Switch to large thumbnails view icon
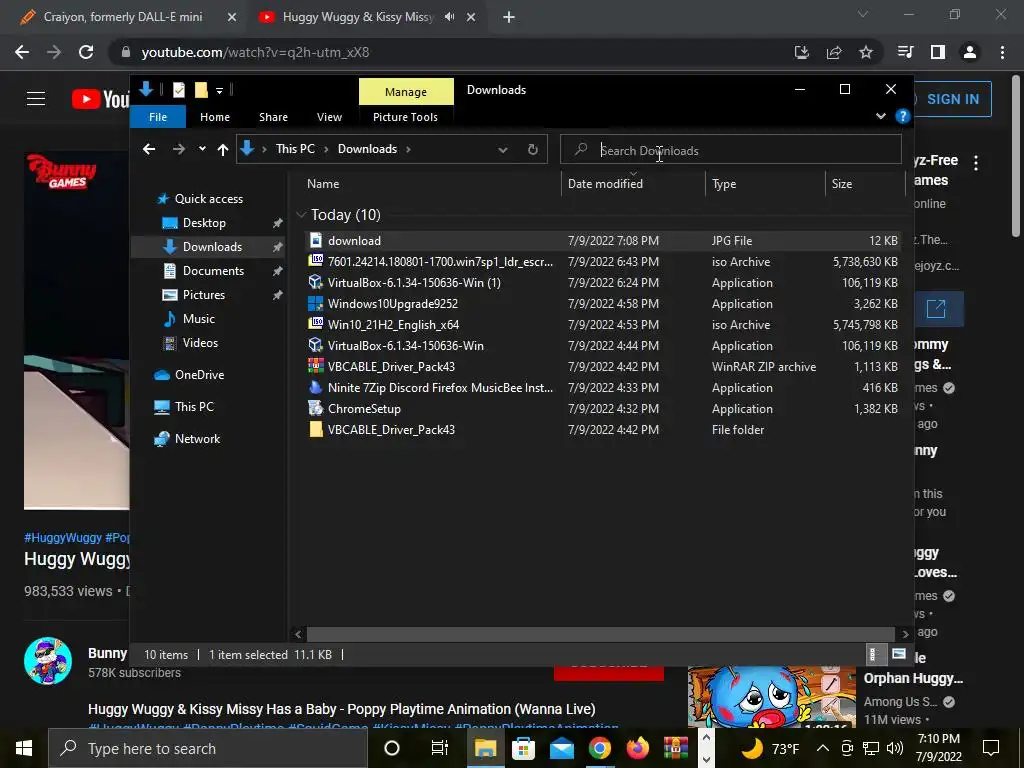Viewport: 1024px width, 768px height. tap(899, 654)
